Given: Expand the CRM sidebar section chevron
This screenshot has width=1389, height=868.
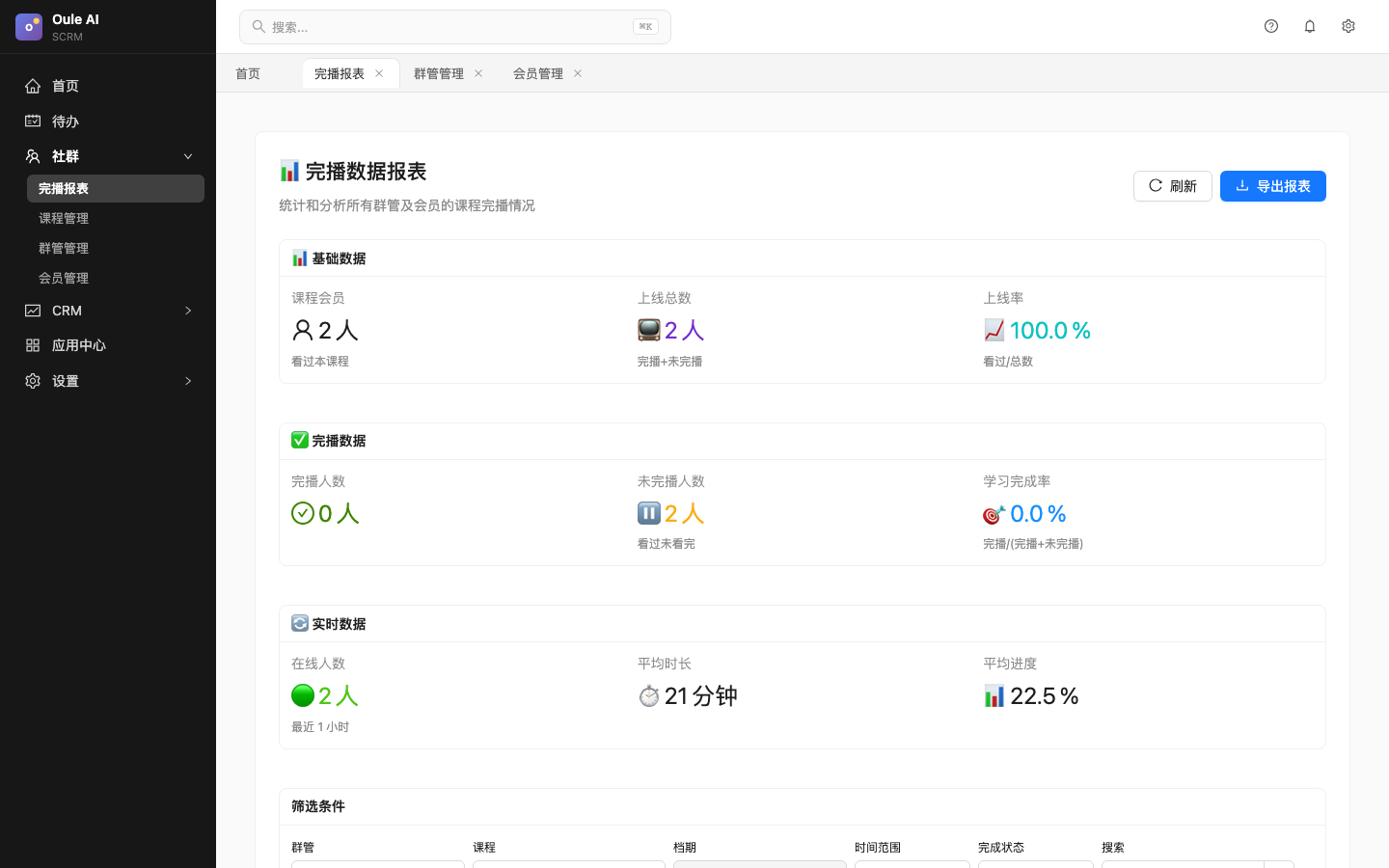Looking at the screenshot, I should tap(188, 311).
